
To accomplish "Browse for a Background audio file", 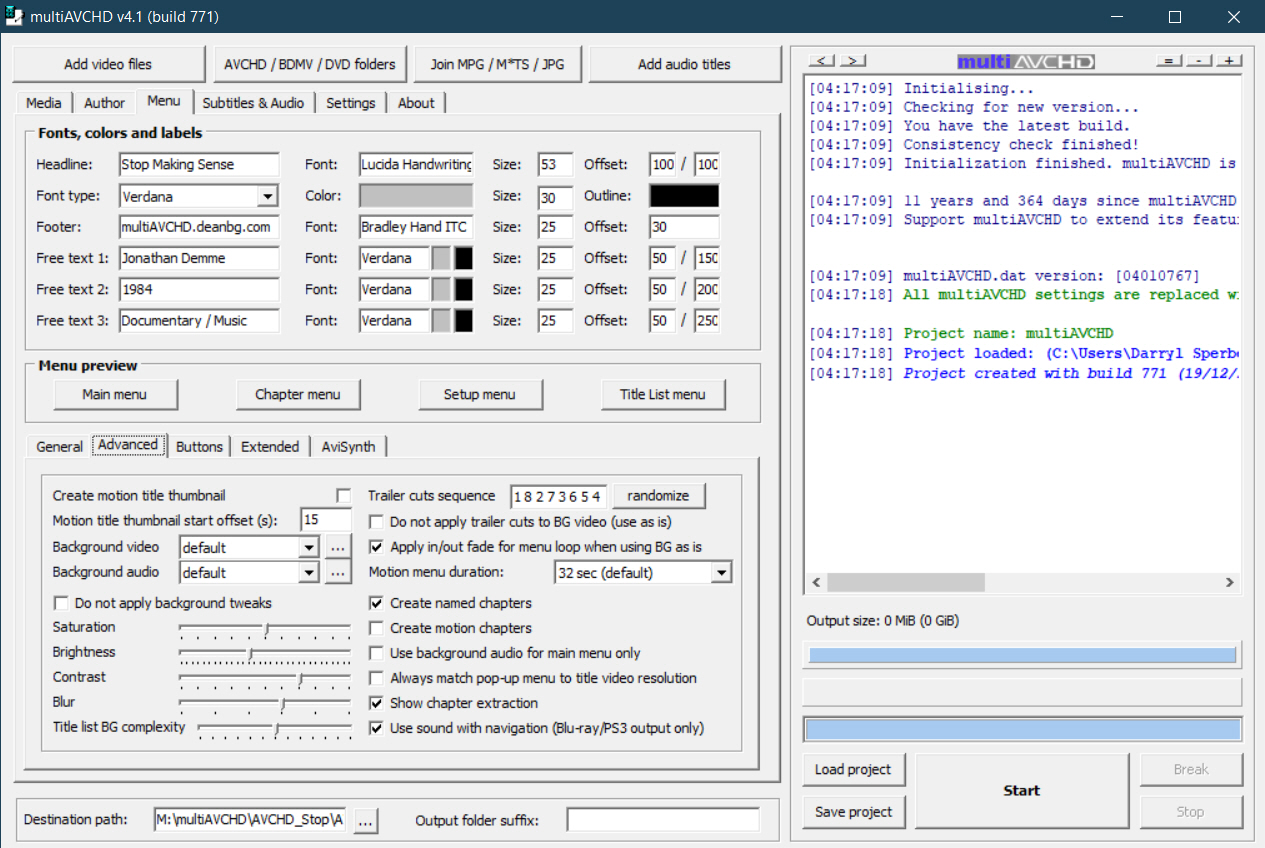I will click(x=338, y=572).
